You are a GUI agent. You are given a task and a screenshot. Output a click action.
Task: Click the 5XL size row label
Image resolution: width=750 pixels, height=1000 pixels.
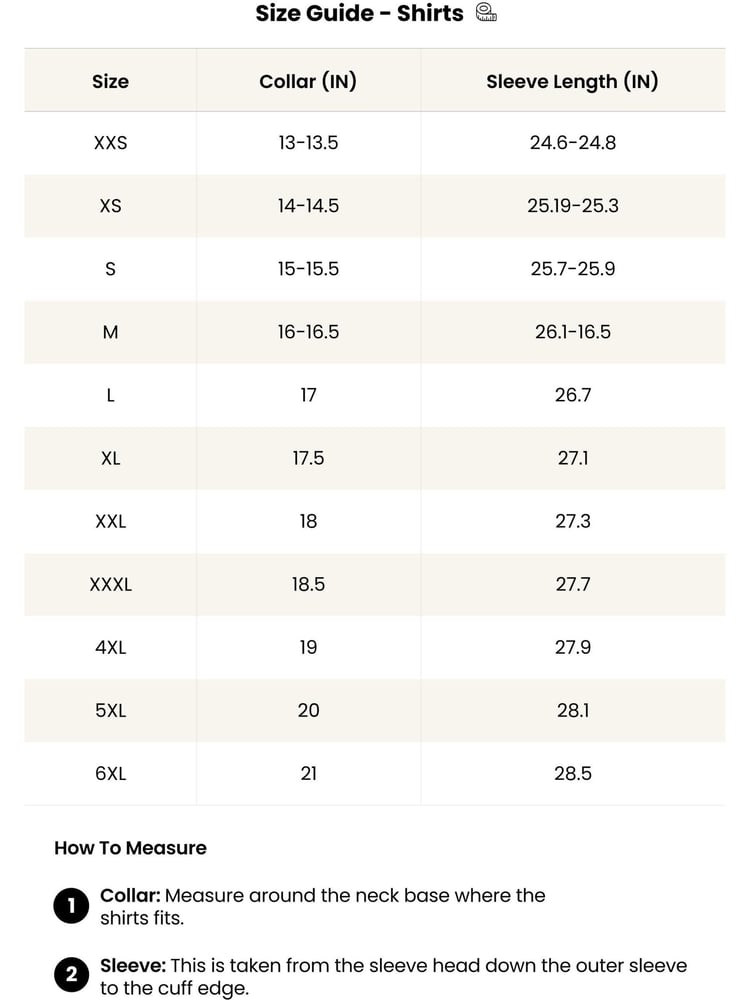coord(110,710)
